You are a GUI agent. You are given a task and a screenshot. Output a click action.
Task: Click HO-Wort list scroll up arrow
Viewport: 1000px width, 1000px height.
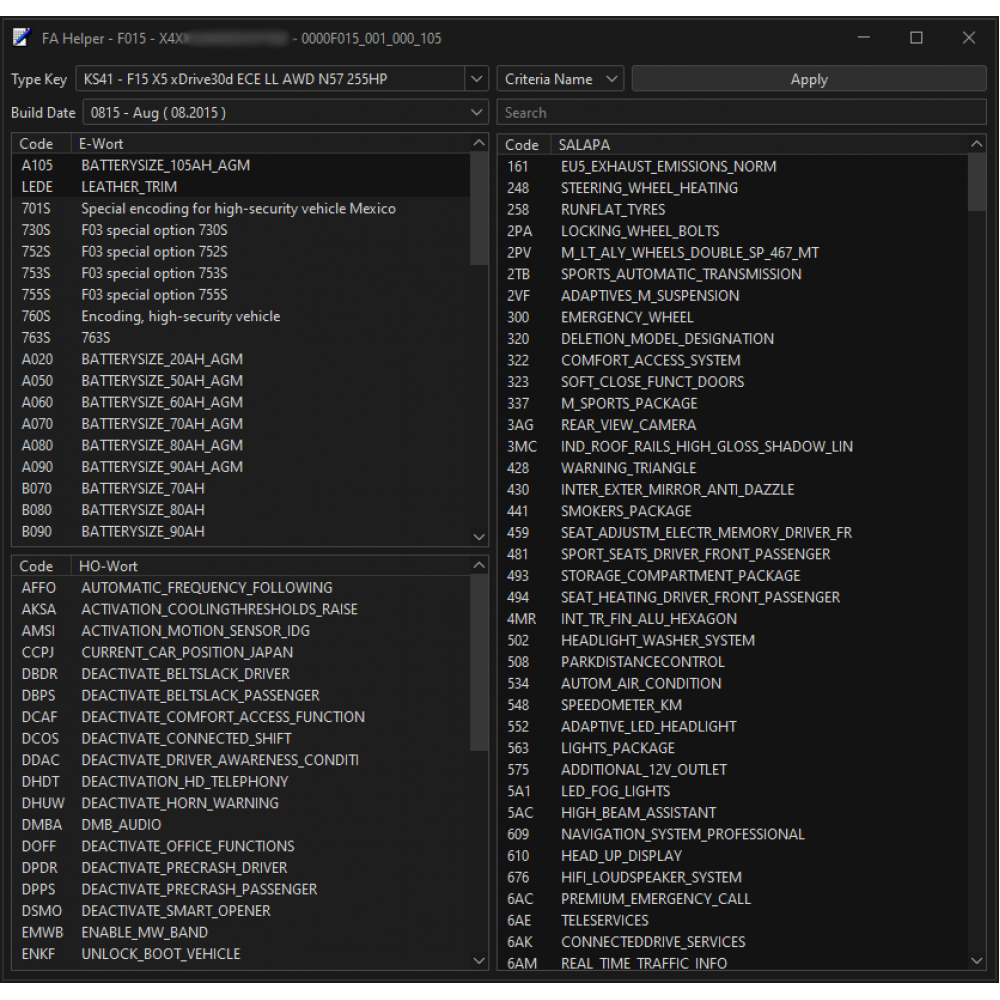pyautogui.click(x=479, y=567)
